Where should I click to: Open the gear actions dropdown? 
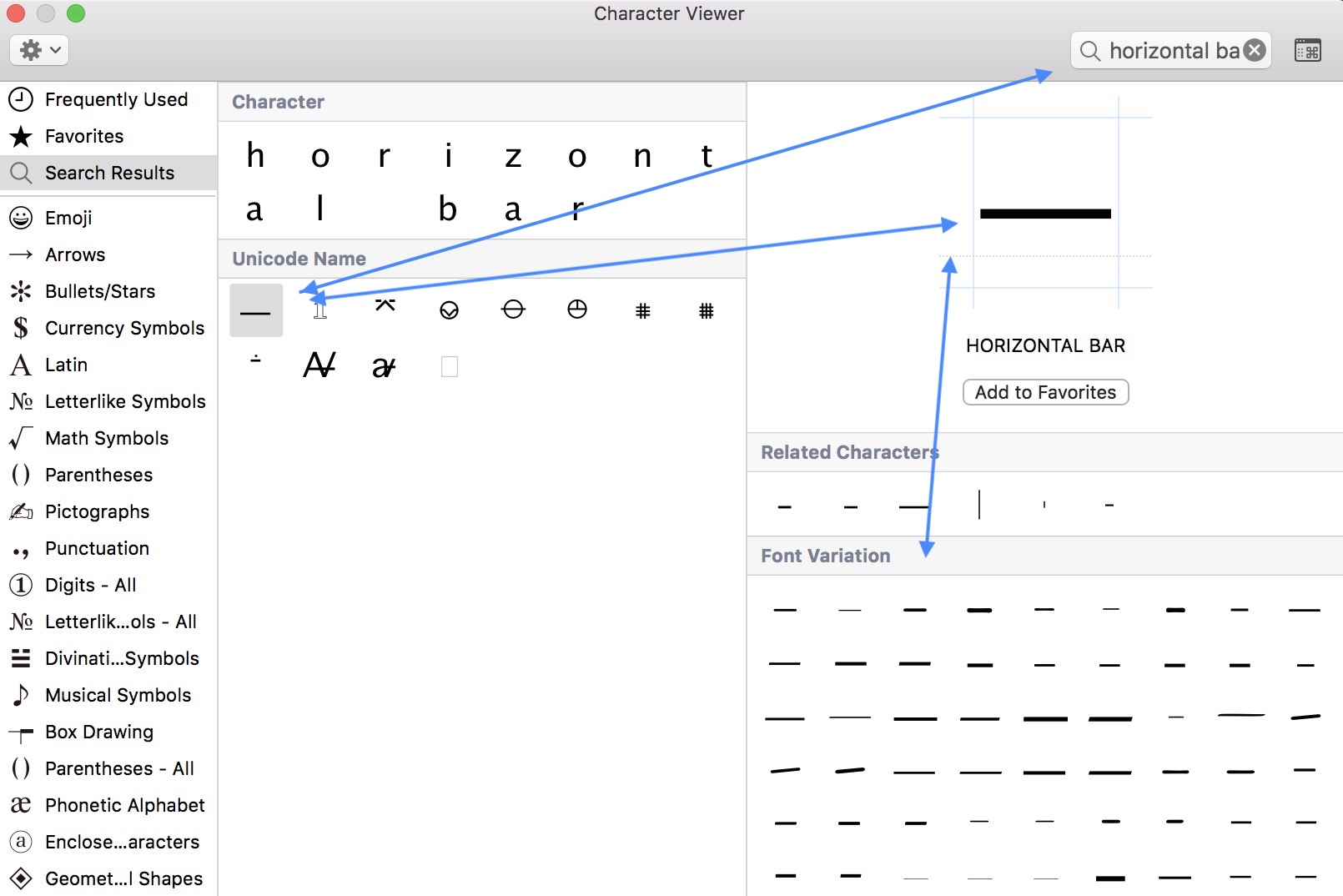pos(38,50)
